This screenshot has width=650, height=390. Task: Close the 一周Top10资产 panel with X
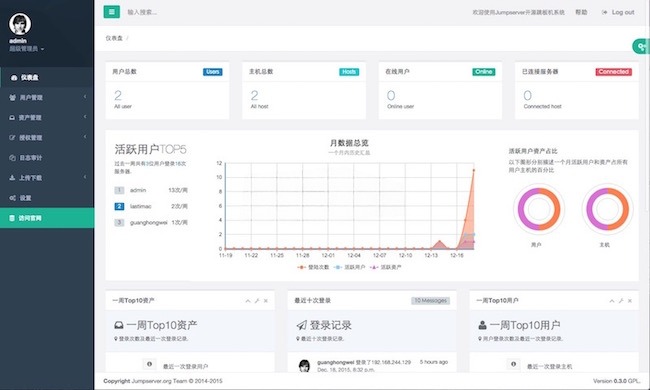point(266,301)
